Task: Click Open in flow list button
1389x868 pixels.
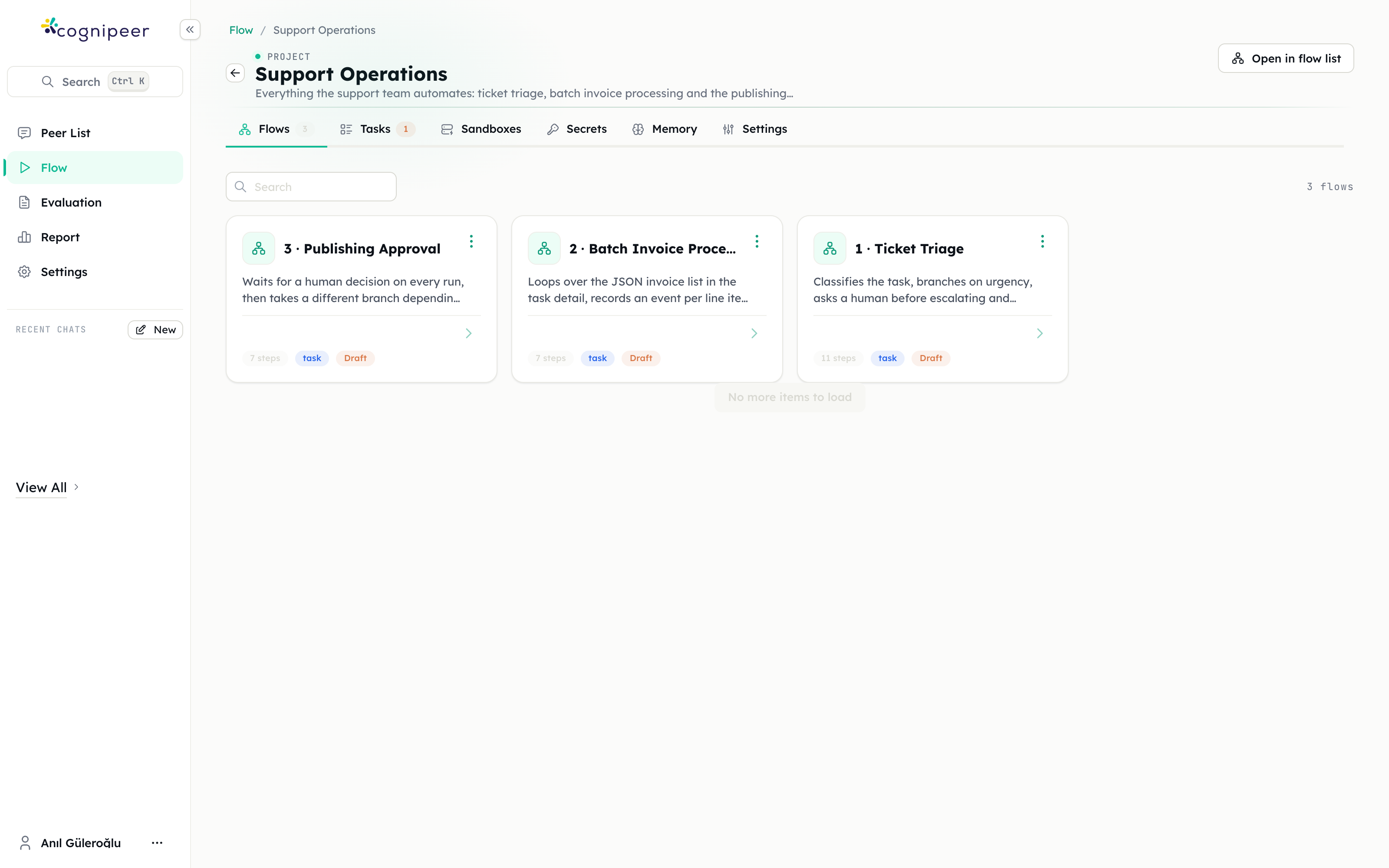Action: pyautogui.click(x=1286, y=59)
